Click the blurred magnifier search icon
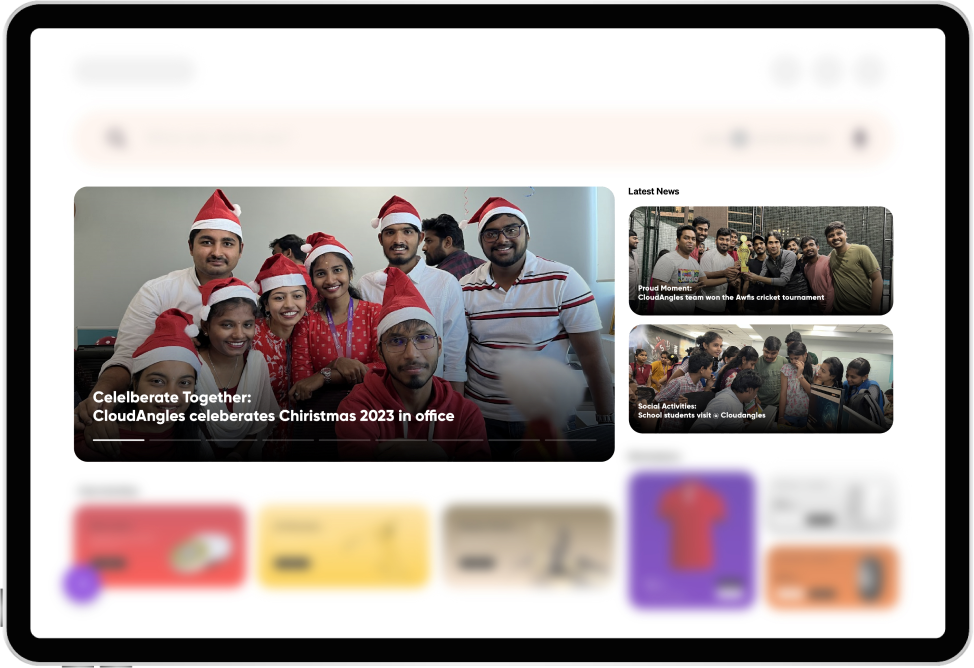The height and width of the screenshot is (668, 974). [116, 137]
